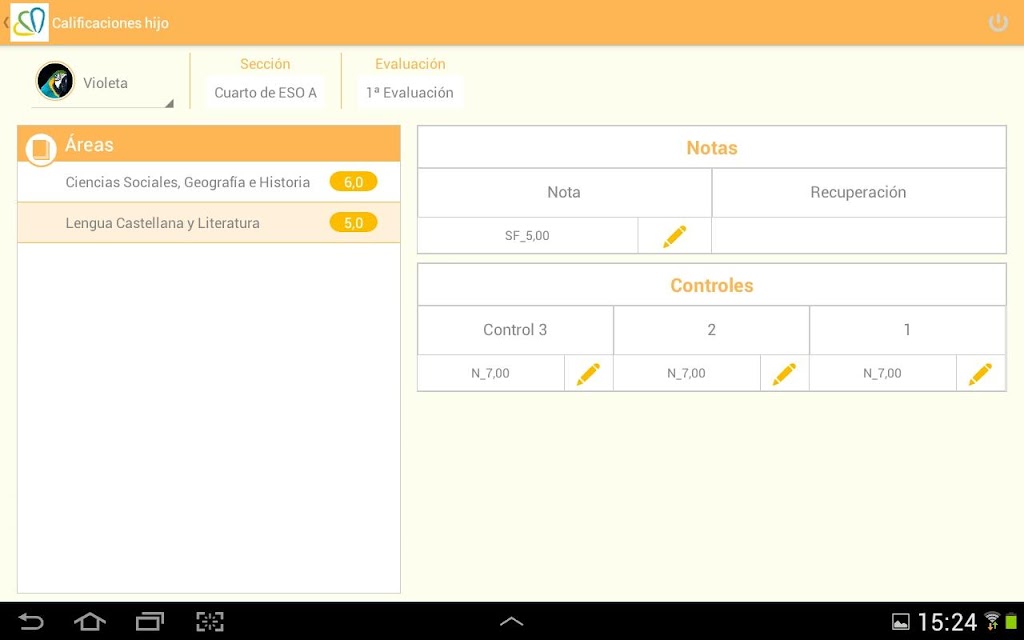Tap the Notas table title
Screen dimensions: 1024x640
coord(712,148)
